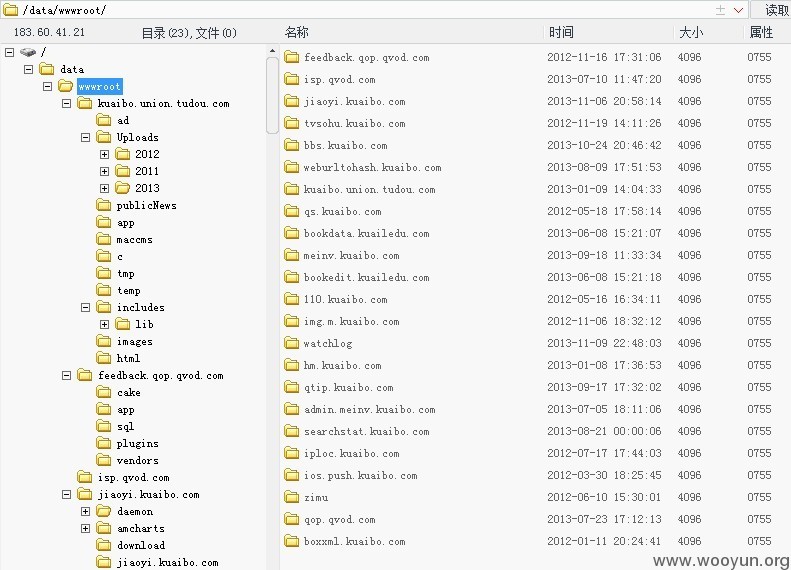Select the sql folder in tree

point(126,427)
